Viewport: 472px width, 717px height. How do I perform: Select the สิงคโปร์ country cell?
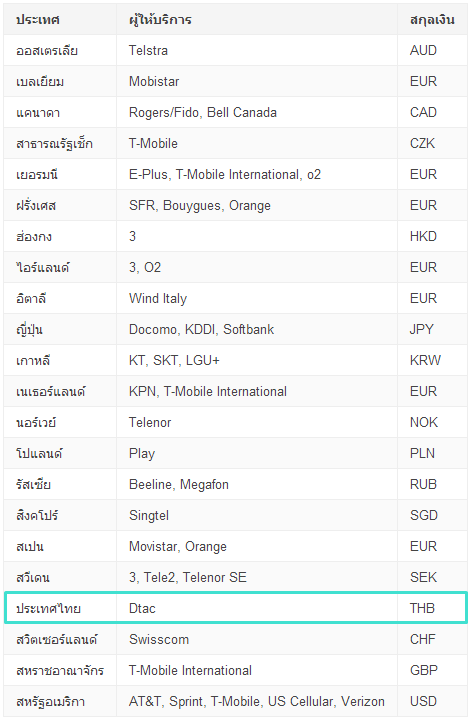[60, 515]
